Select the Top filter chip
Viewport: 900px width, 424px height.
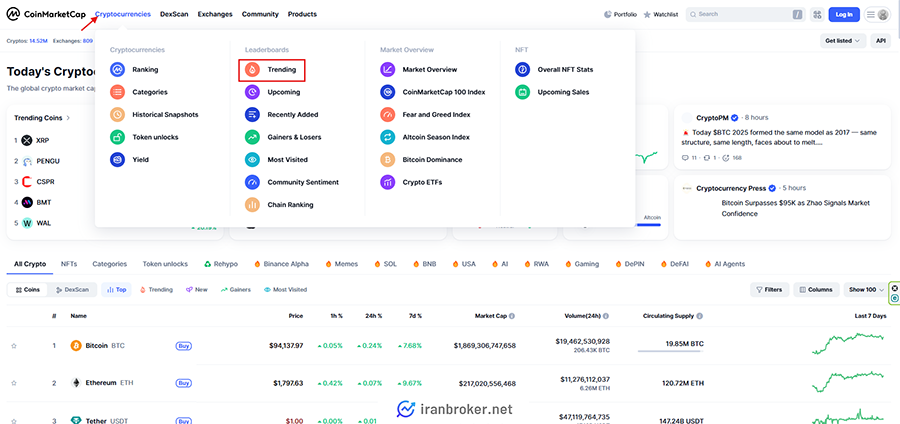click(x=117, y=290)
